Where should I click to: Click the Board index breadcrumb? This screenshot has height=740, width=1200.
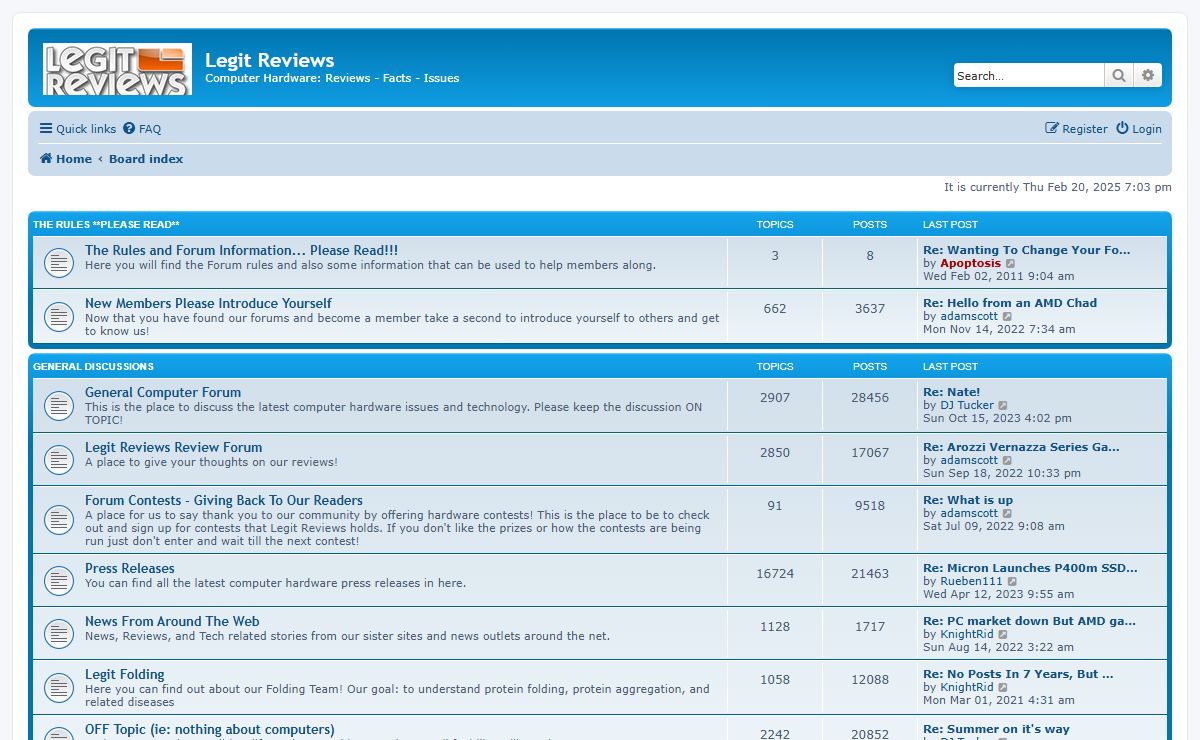(146, 159)
